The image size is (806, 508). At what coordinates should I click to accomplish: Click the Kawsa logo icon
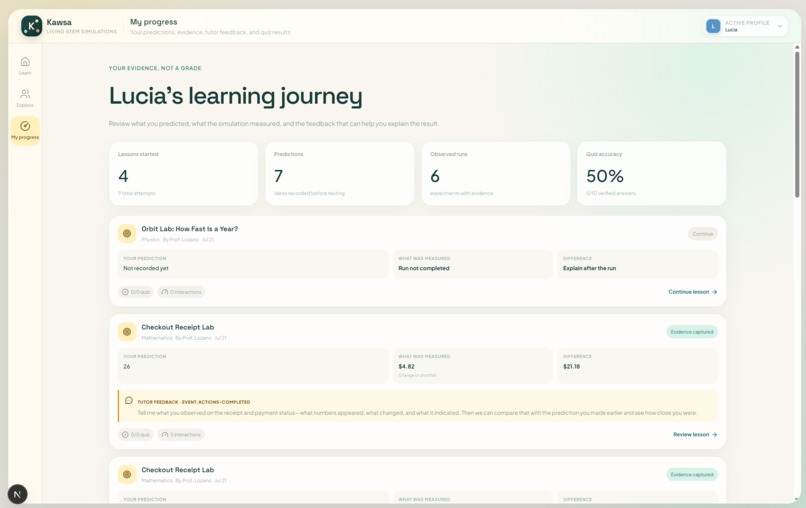tap(31, 26)
